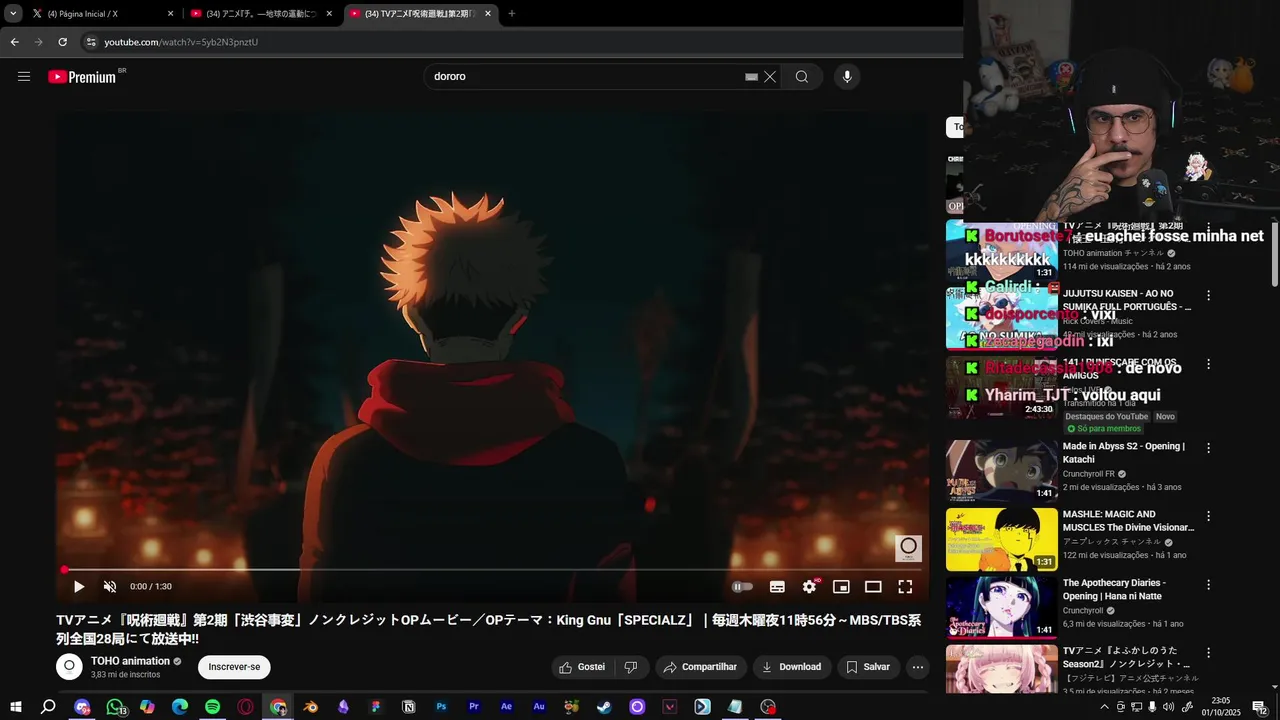This screenshot has height=720, width=1280.
Task: Open menu for Made in Abyss S2 video
Action: 1209,448
